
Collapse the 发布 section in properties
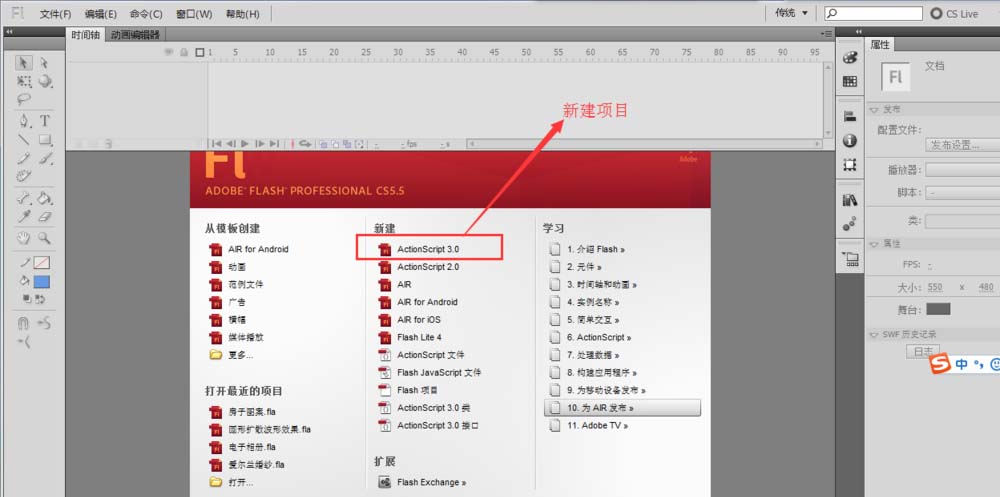tap(874, 110)
